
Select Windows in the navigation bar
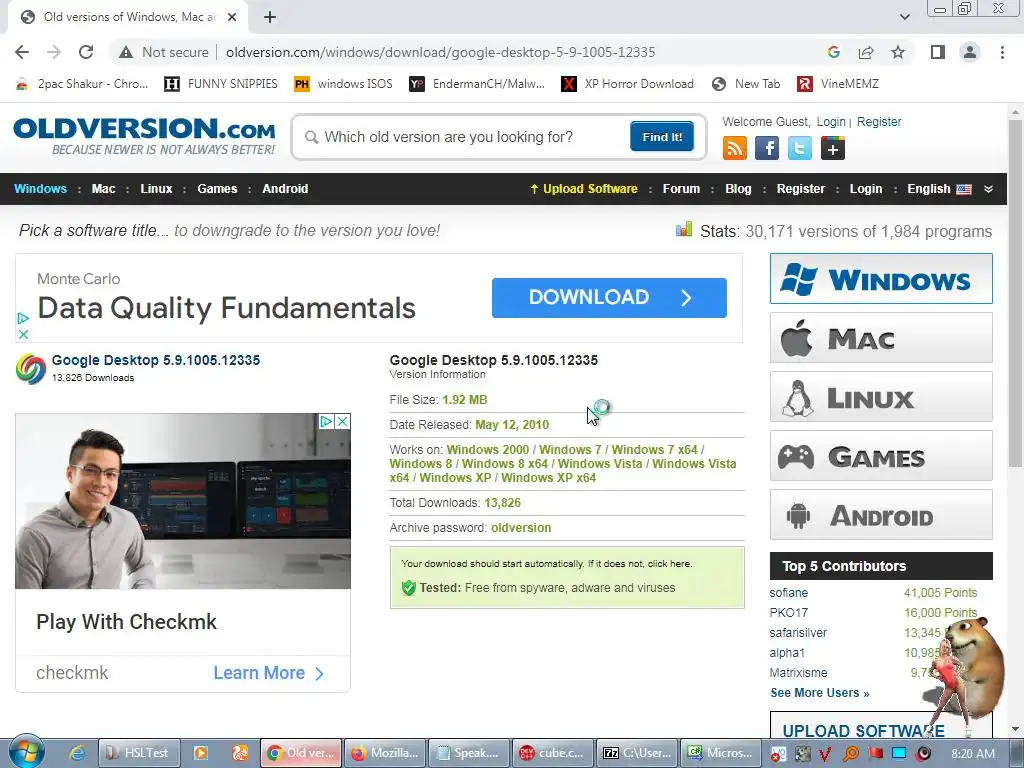coord(40,189)
